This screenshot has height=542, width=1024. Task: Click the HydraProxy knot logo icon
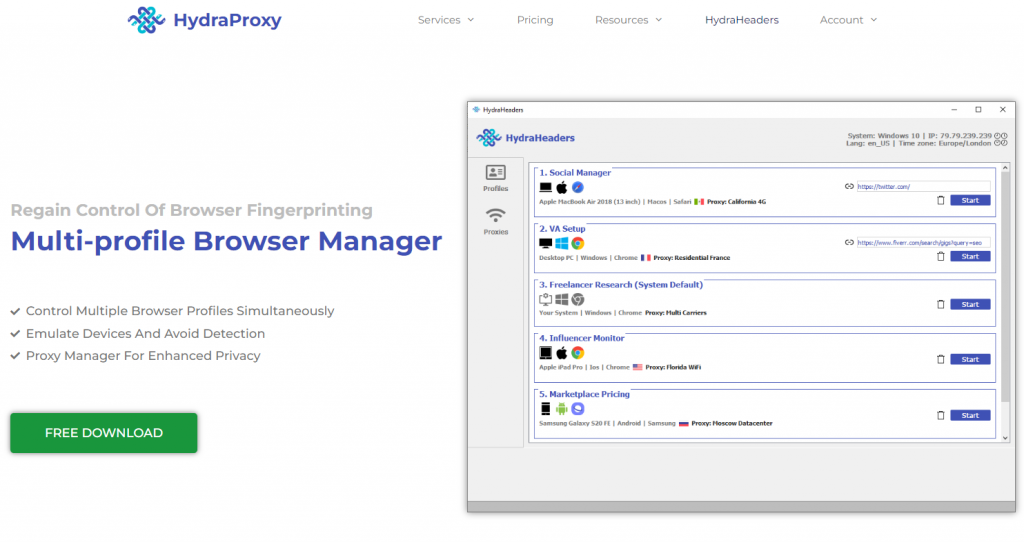pos(146,20)
